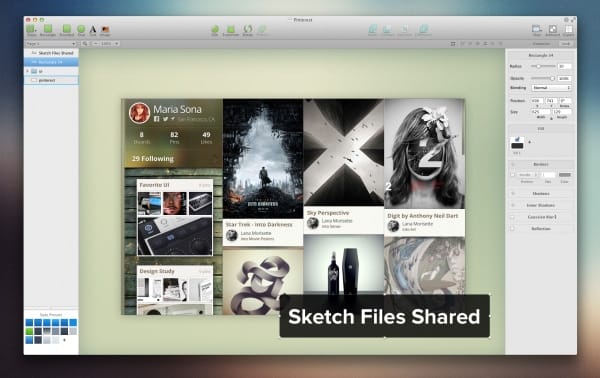This screenshot has width=600, height=378.
Task: Click the Radius value field
Action: [x=565, y=66]
